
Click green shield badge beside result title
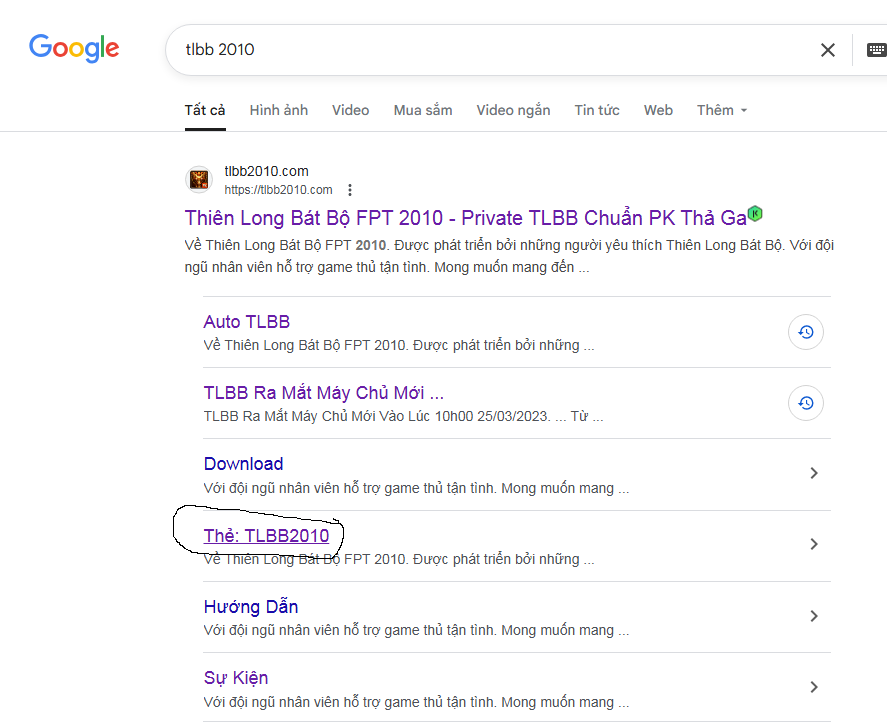coord(755,214)
